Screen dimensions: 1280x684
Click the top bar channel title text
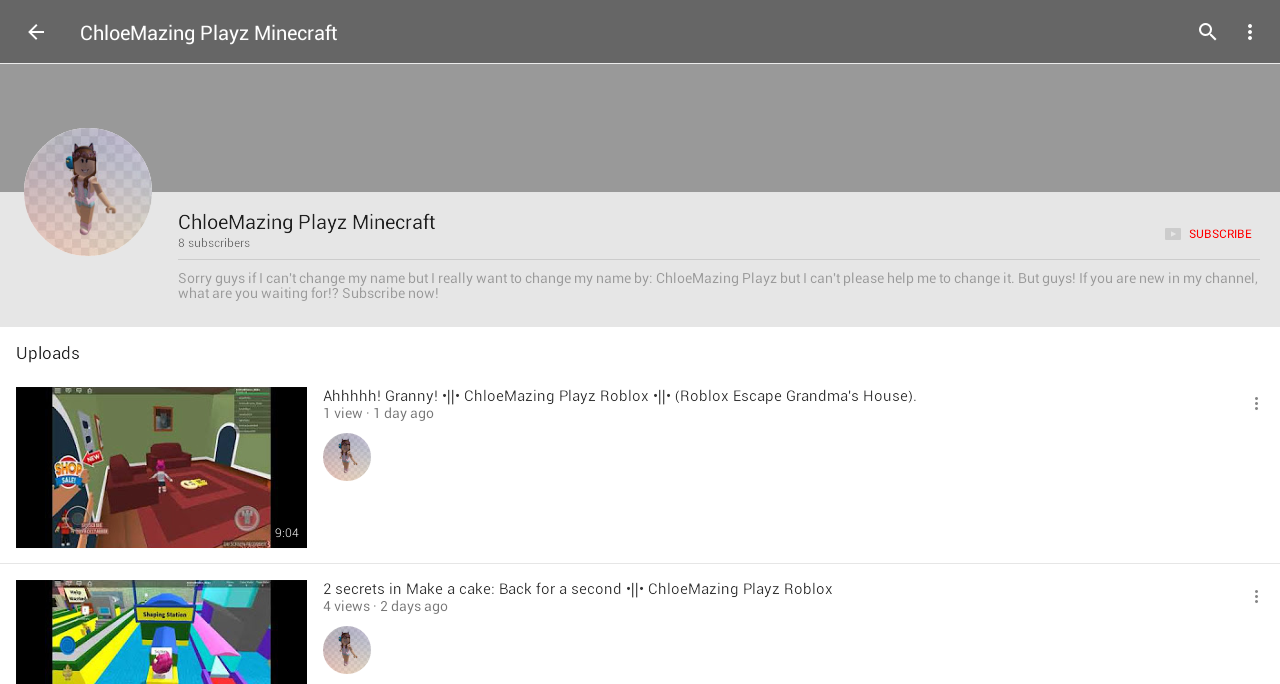[x=208, y=33]
